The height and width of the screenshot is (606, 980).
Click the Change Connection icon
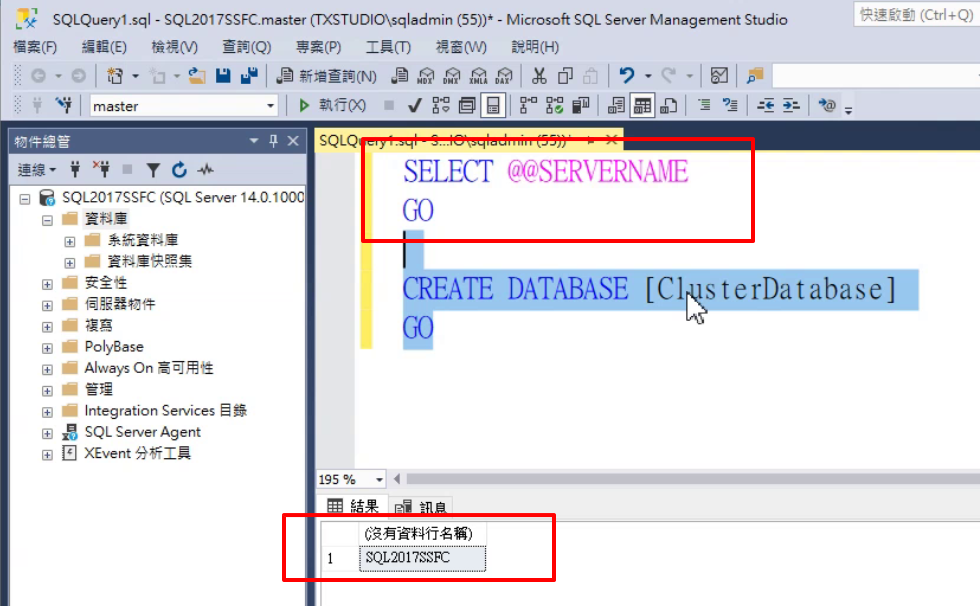click(64, 105)
